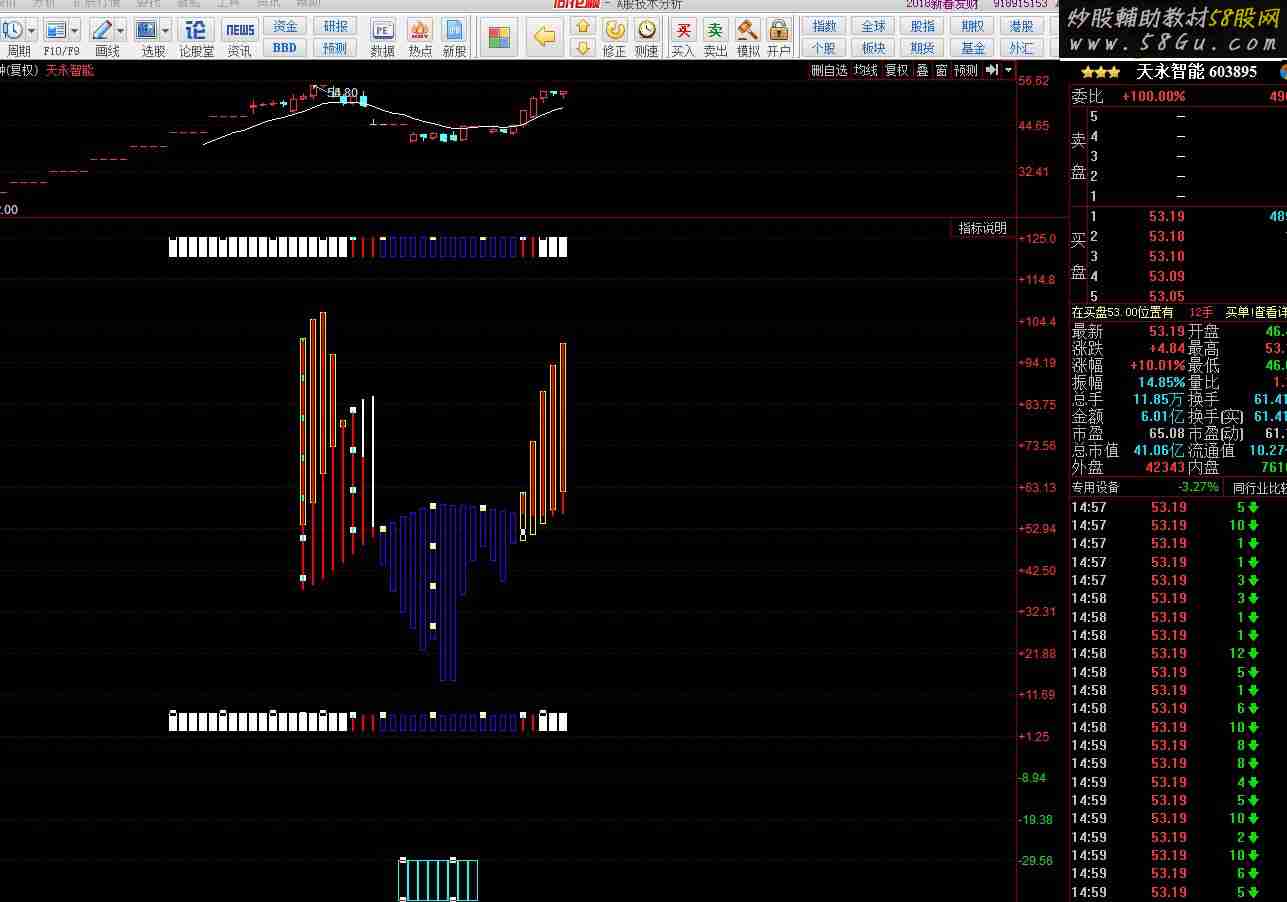Click the BBD button
The height and width of the screenshot is (902, 1287).
pos(285,47)
